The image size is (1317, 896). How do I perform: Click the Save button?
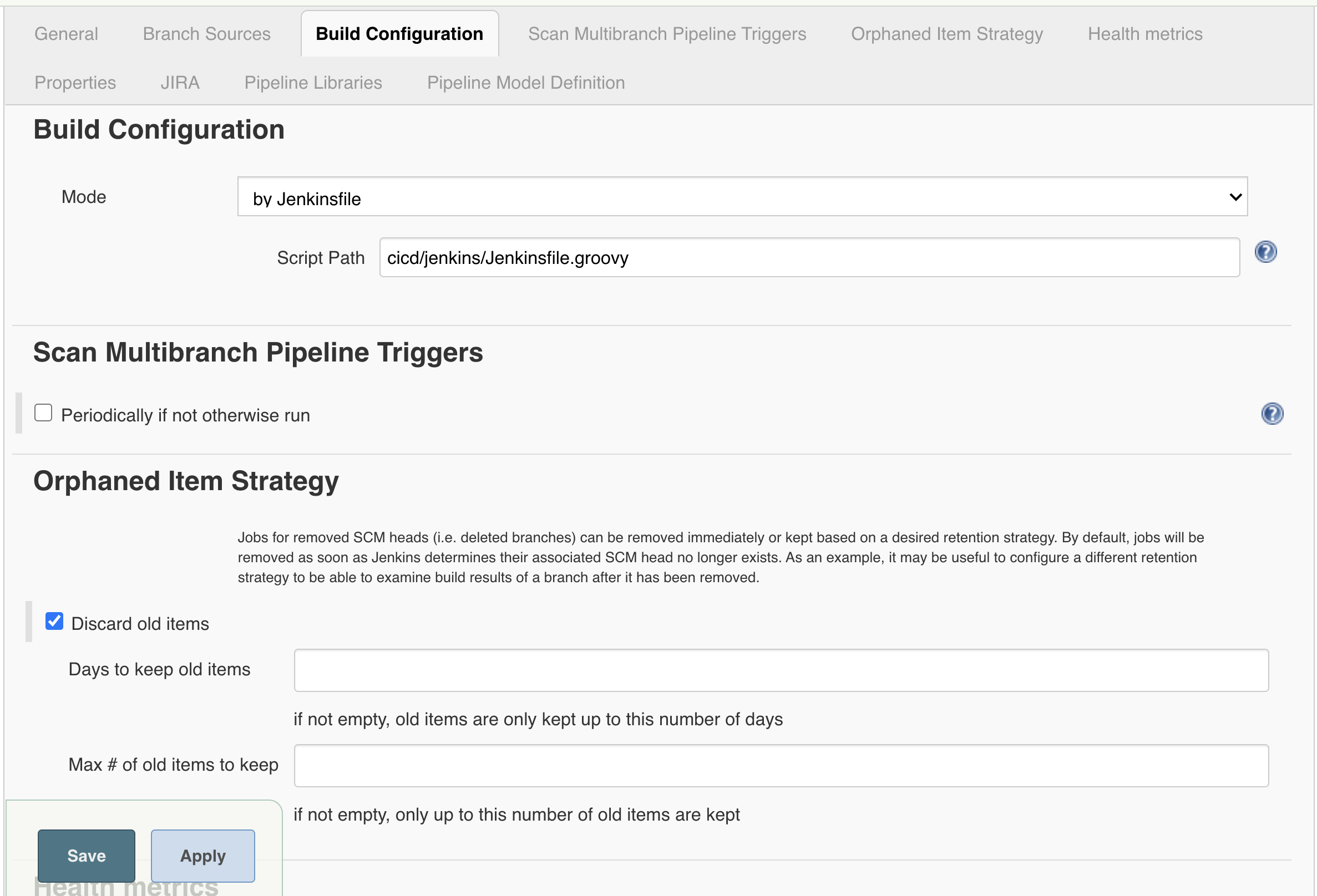tap(87, 856)
